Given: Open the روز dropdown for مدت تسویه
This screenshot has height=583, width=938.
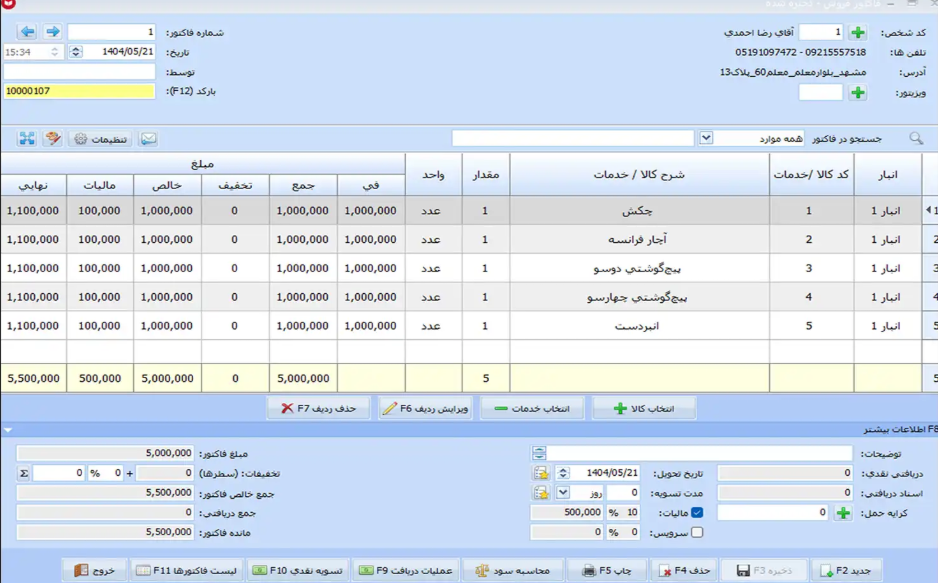Looking at the screenshot, I should pyautogui.click(x=562, y=494).
